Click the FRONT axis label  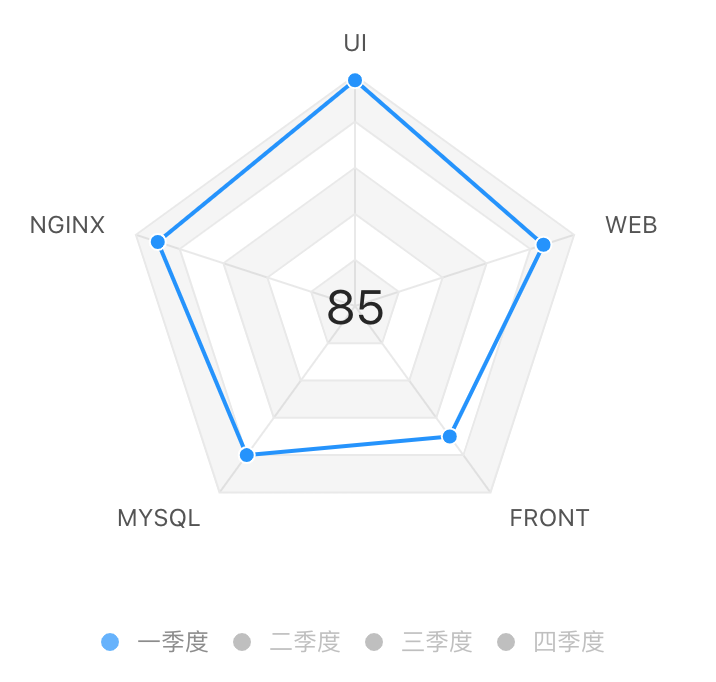tap(549, 518)
